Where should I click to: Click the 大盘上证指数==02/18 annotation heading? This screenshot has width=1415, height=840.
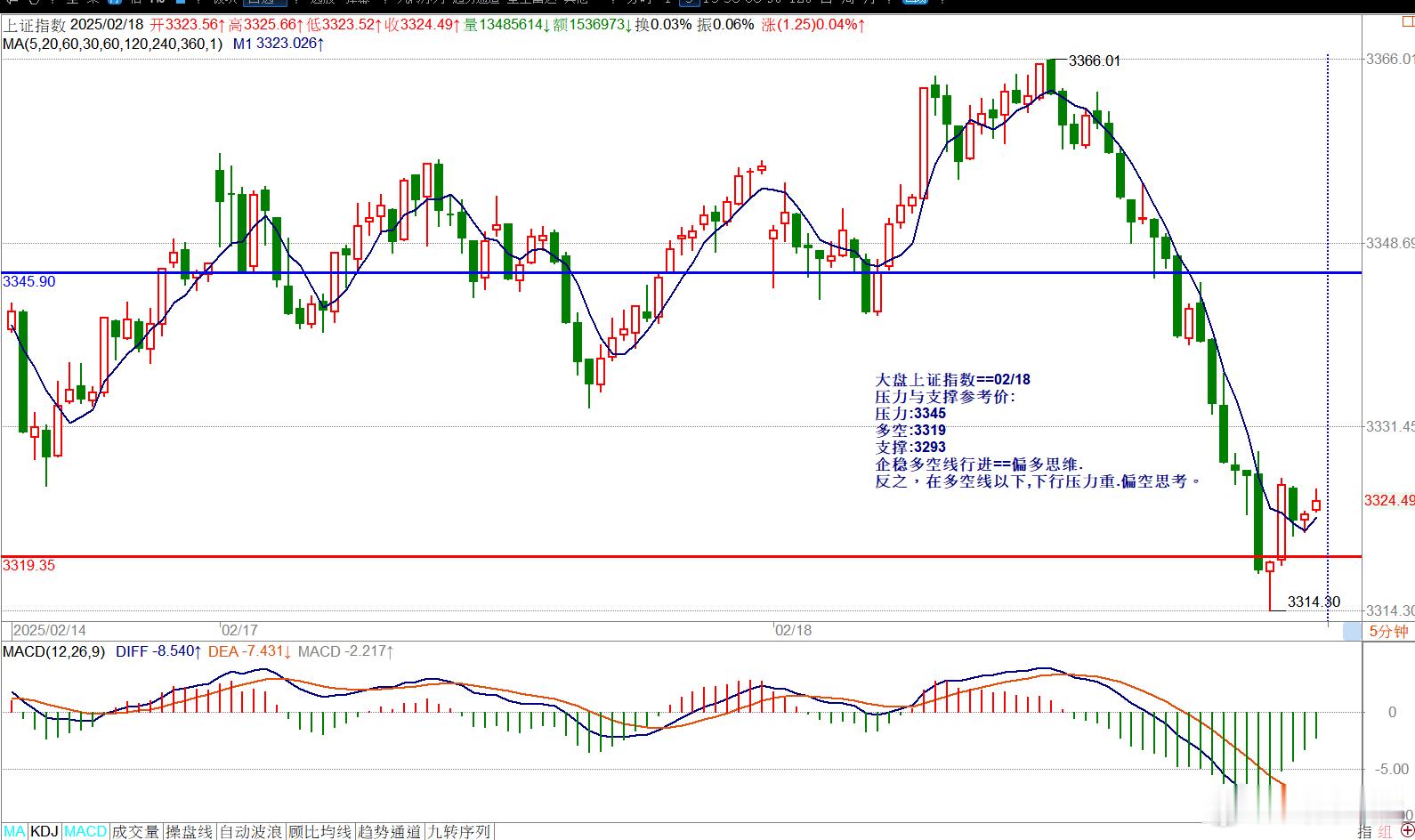pos(953,379)
